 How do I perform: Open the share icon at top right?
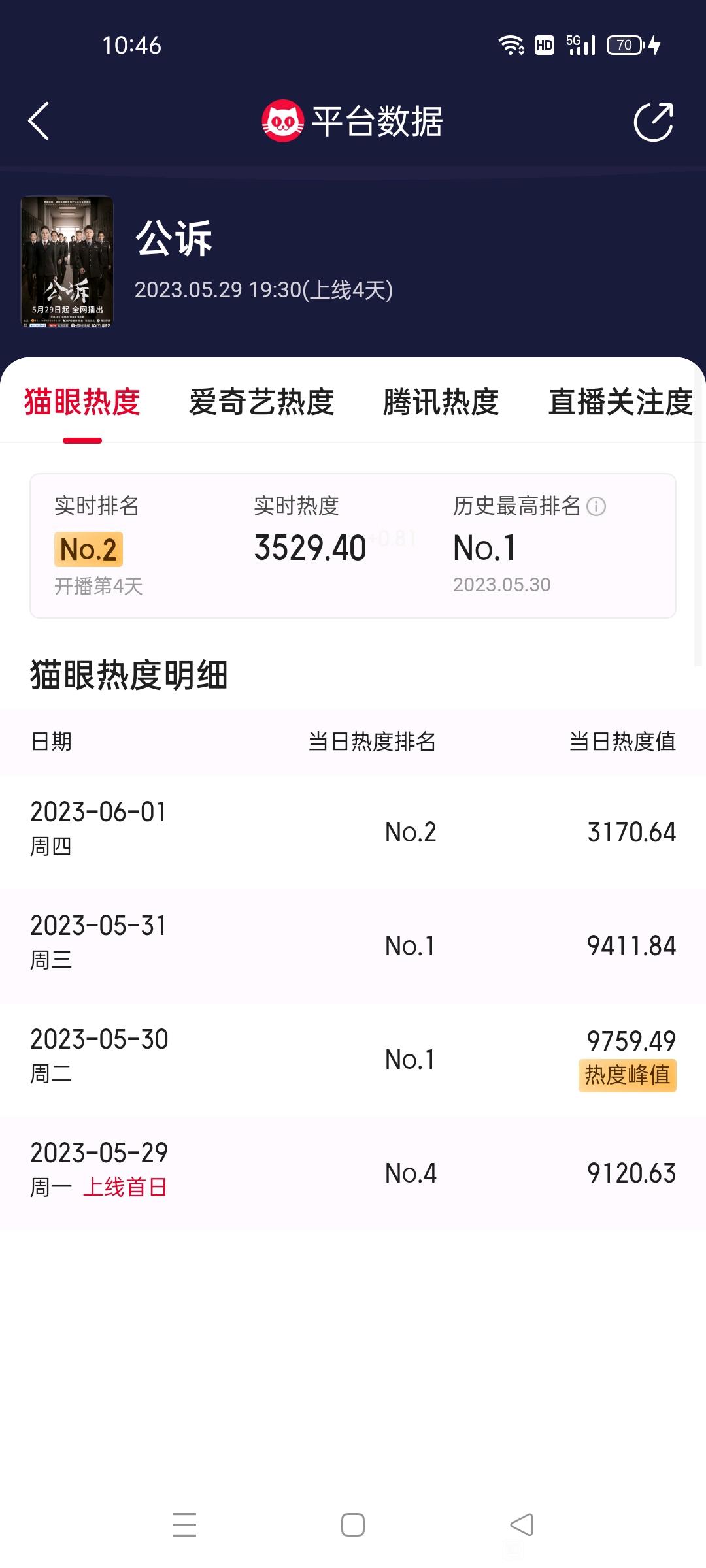click(x=654, y=122)
